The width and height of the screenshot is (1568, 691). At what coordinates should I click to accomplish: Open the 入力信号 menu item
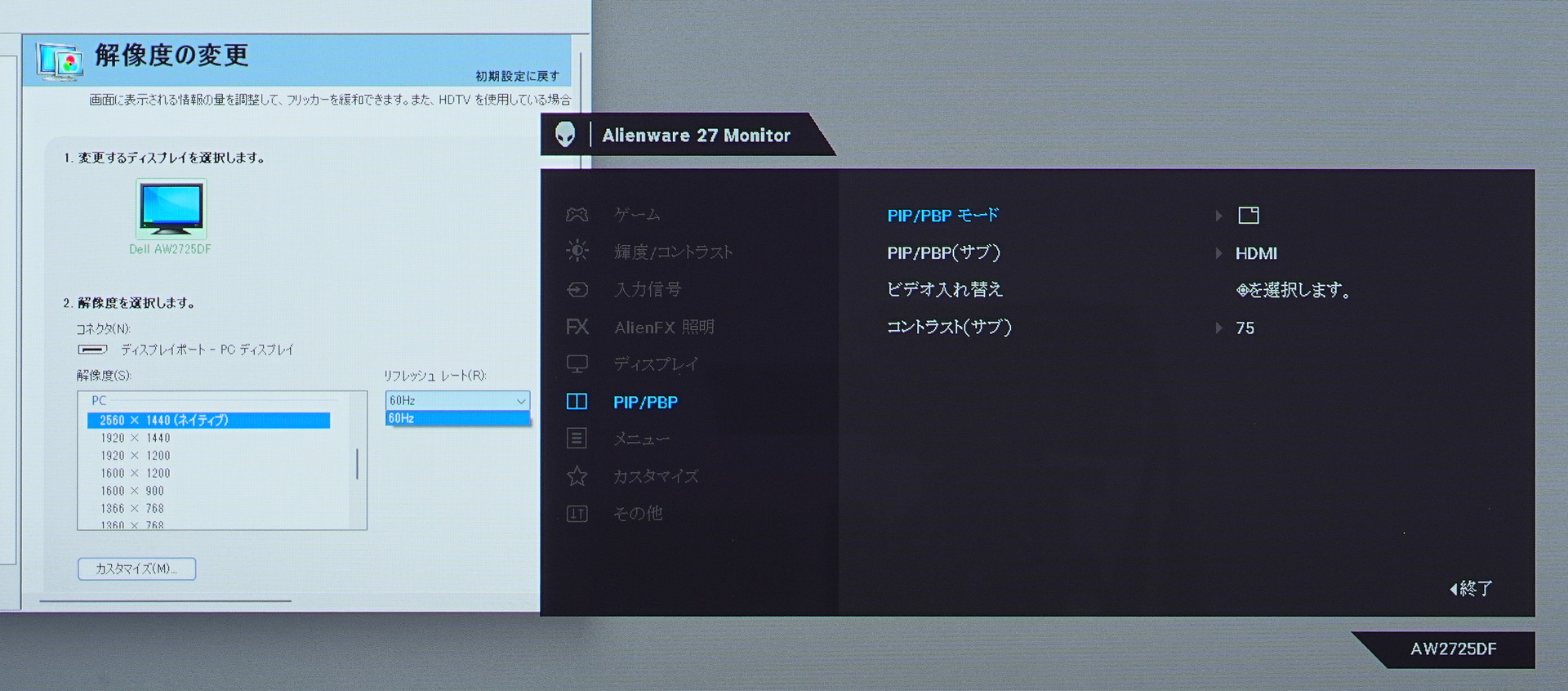(648, 289)
